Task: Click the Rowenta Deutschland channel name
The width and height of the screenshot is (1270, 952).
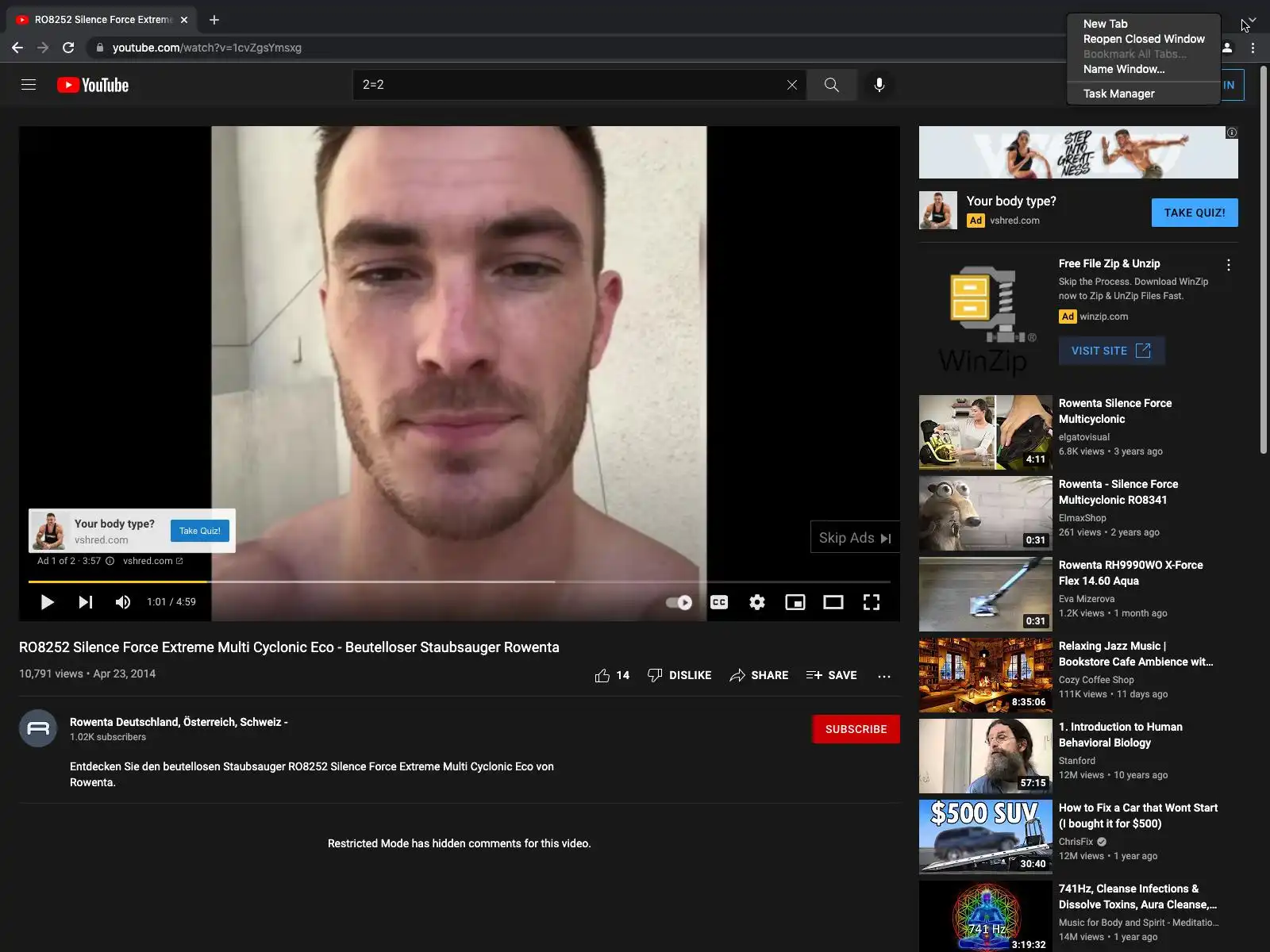Action: (179, 722)
